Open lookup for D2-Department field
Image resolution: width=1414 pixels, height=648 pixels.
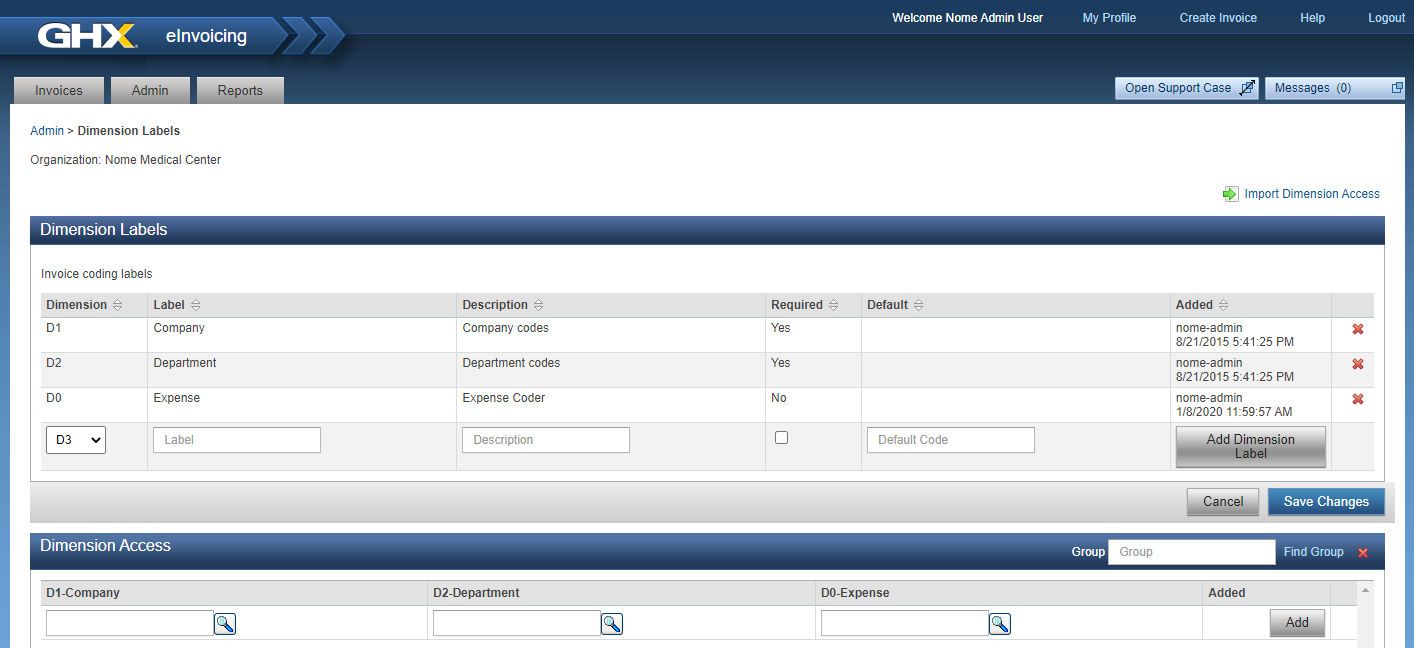[x=612, y=624]
